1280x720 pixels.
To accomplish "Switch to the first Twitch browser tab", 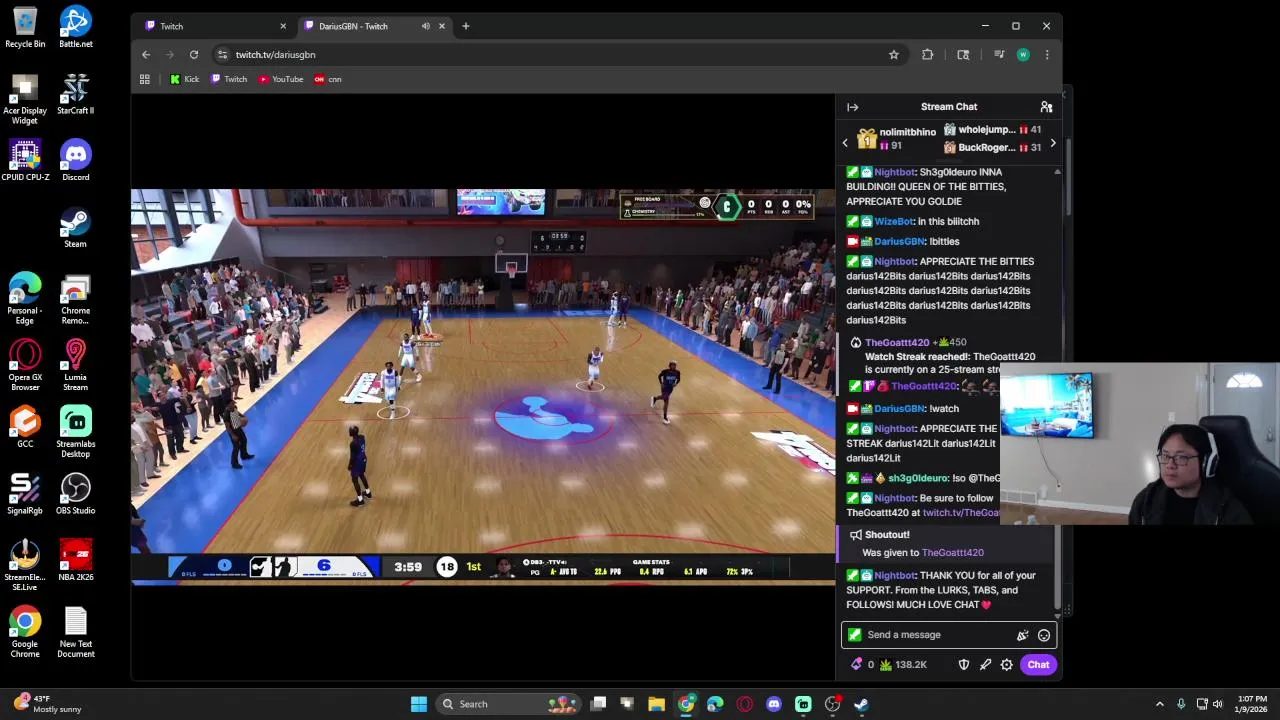I will click(212, 26).
